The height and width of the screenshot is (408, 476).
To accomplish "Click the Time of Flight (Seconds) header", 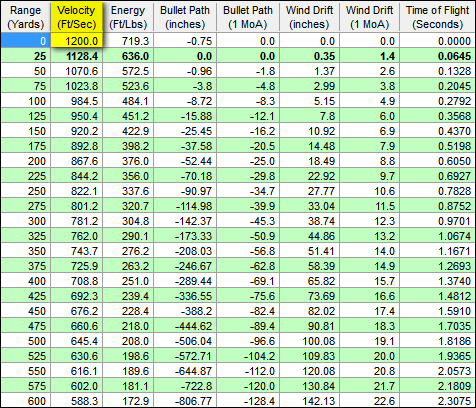I will (438, 17).
